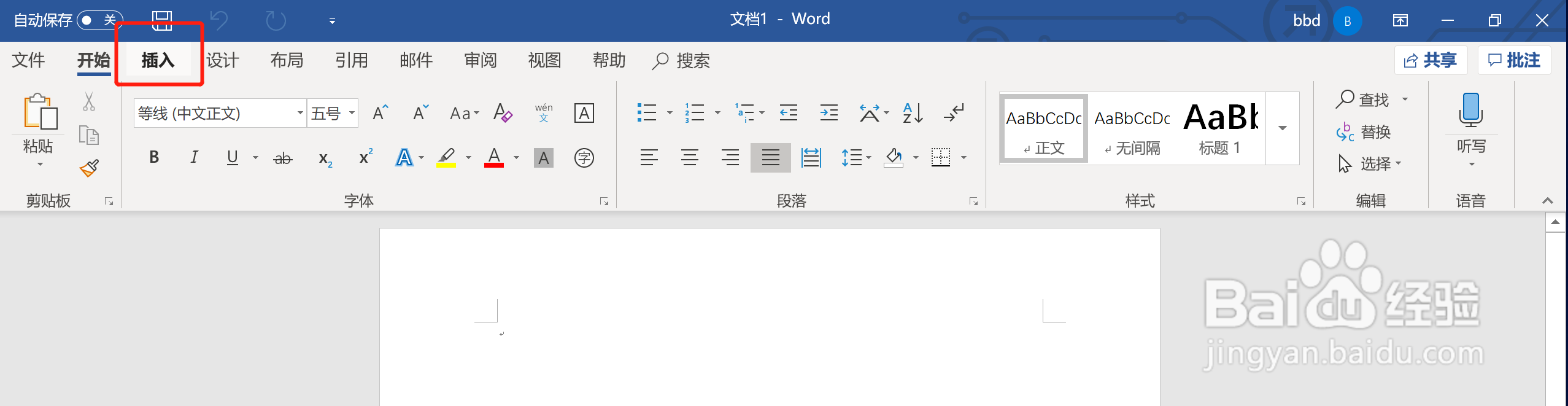Viewport: 1568px width, 406px height.
Task: Toggle Strikethrough formatting
Action: coord(282,158)
